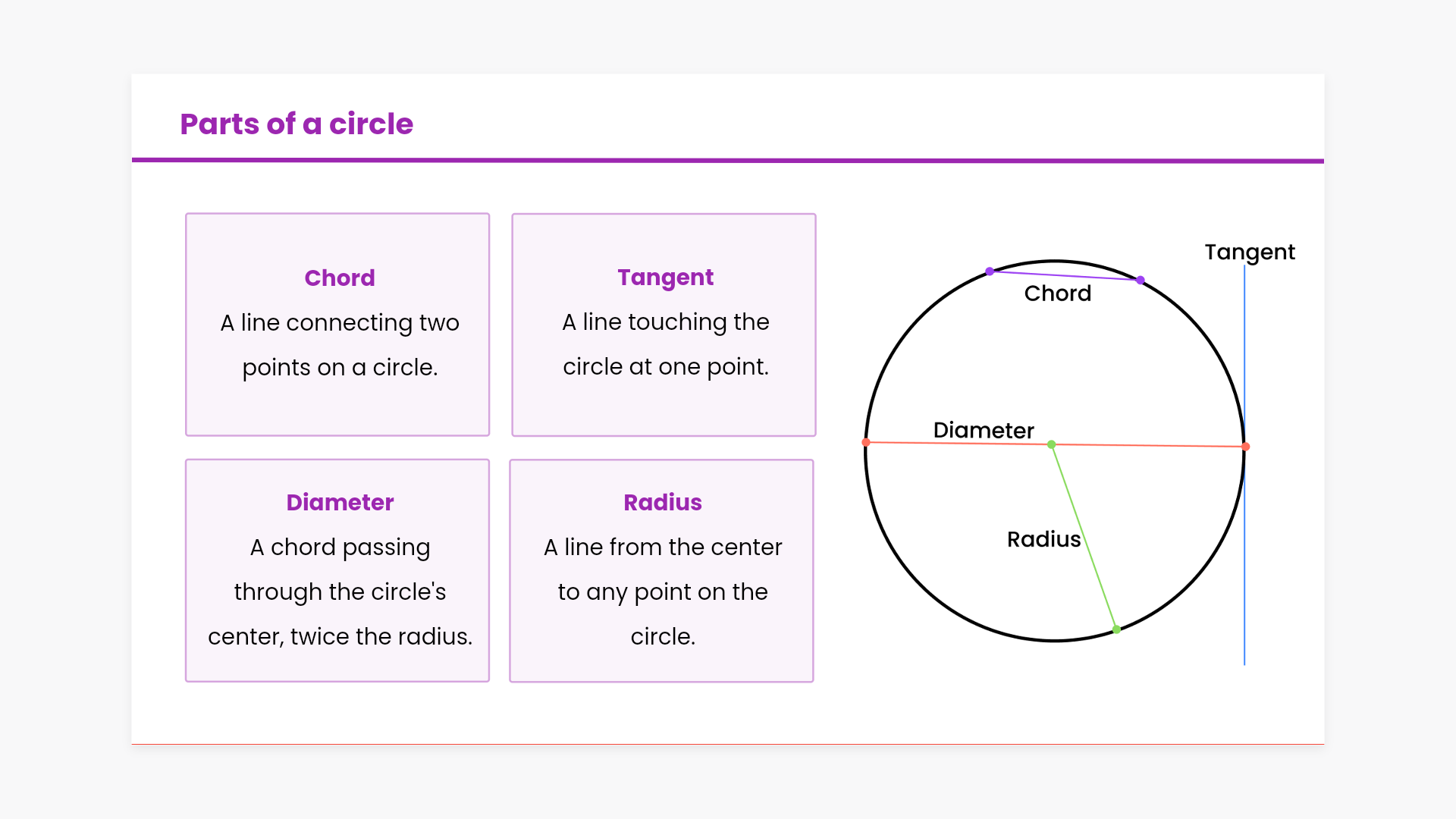The height and width of the screenshot is (819, 1456).
Task: Click the right red diameter endpoint
Action: click(1245, 447)
